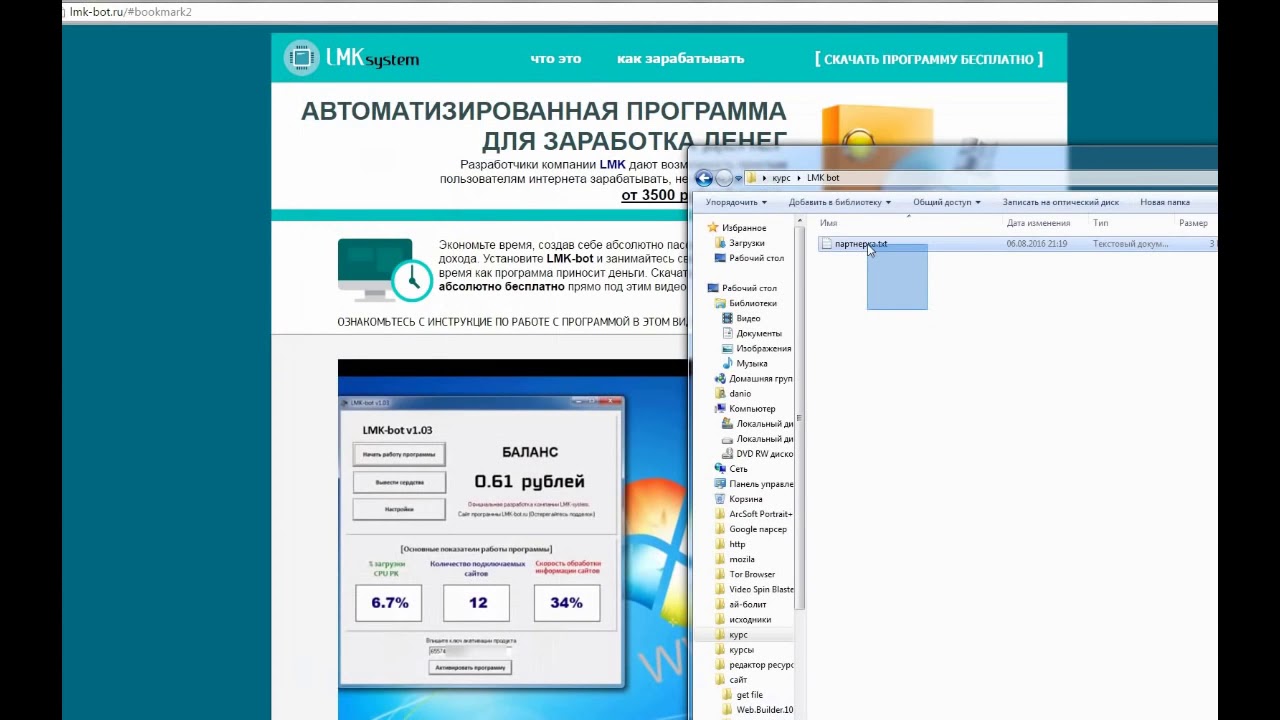Open the http folder

730,544
